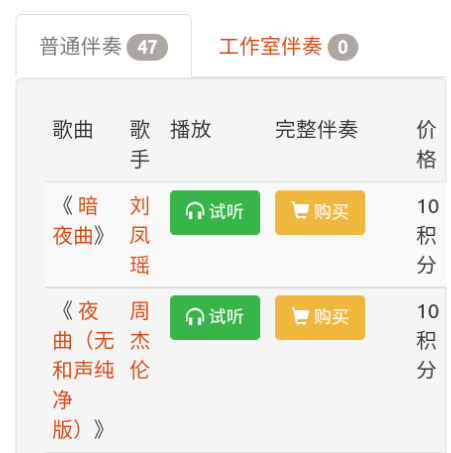Click the 价格 column header
Image resolution: width=451 pixels, height=453 pixels.
(426, 144)
